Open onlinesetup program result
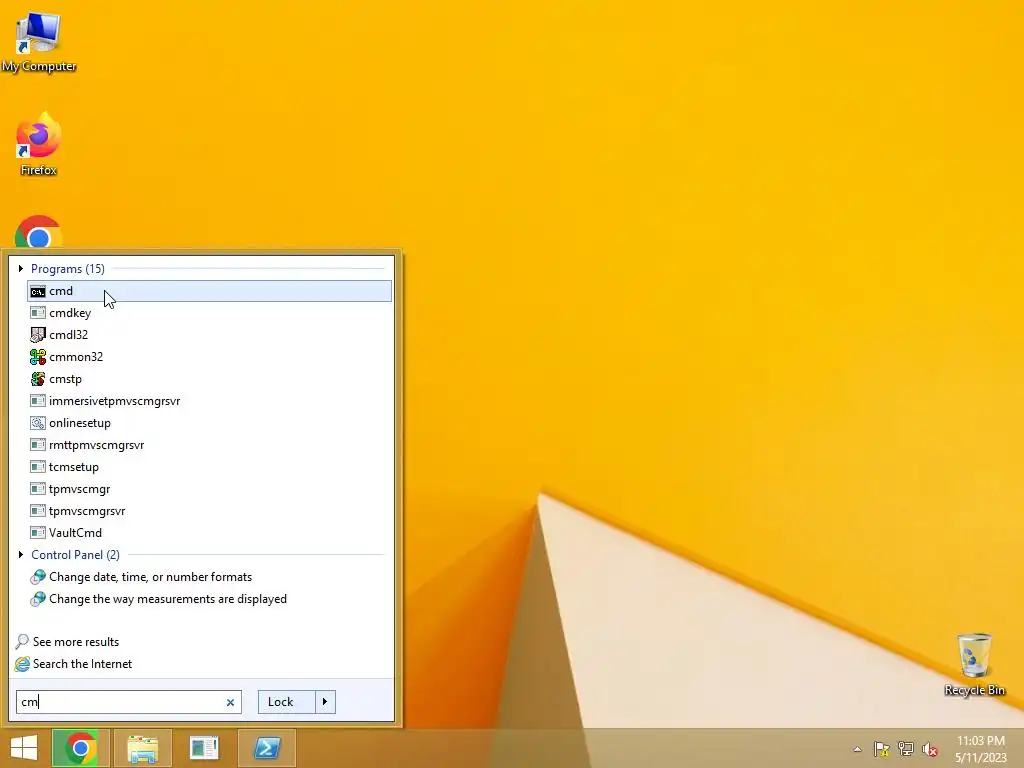 (209, 423)
